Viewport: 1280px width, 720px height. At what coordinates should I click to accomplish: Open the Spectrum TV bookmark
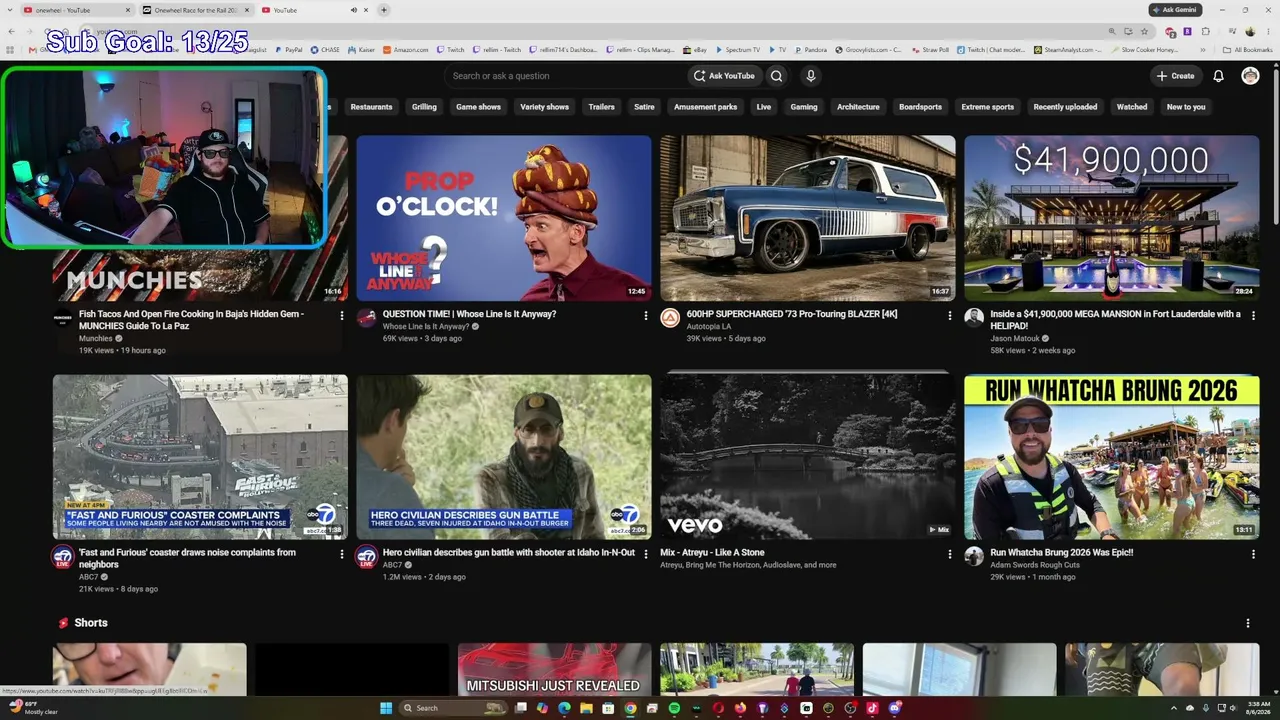[x=737, y=49]
